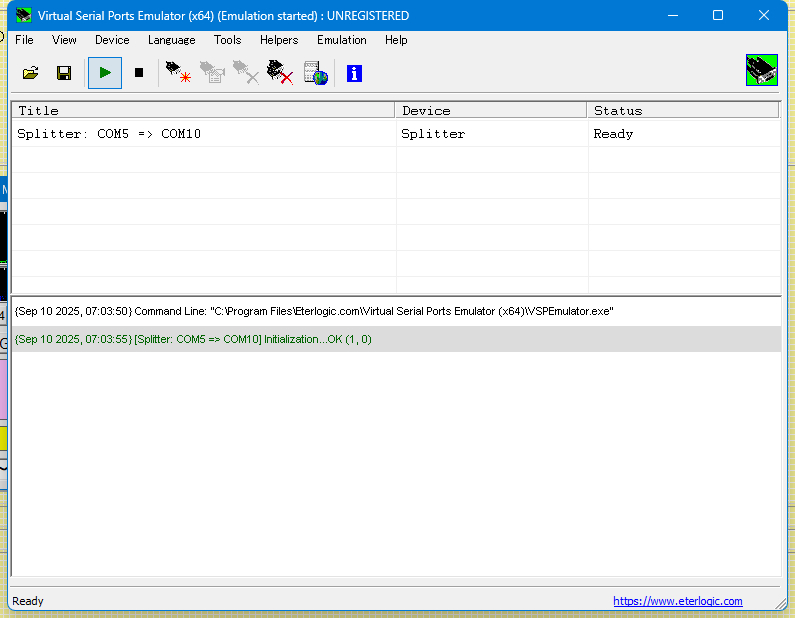
Task: Sort by the Status column header
Action: coord(683,111)
